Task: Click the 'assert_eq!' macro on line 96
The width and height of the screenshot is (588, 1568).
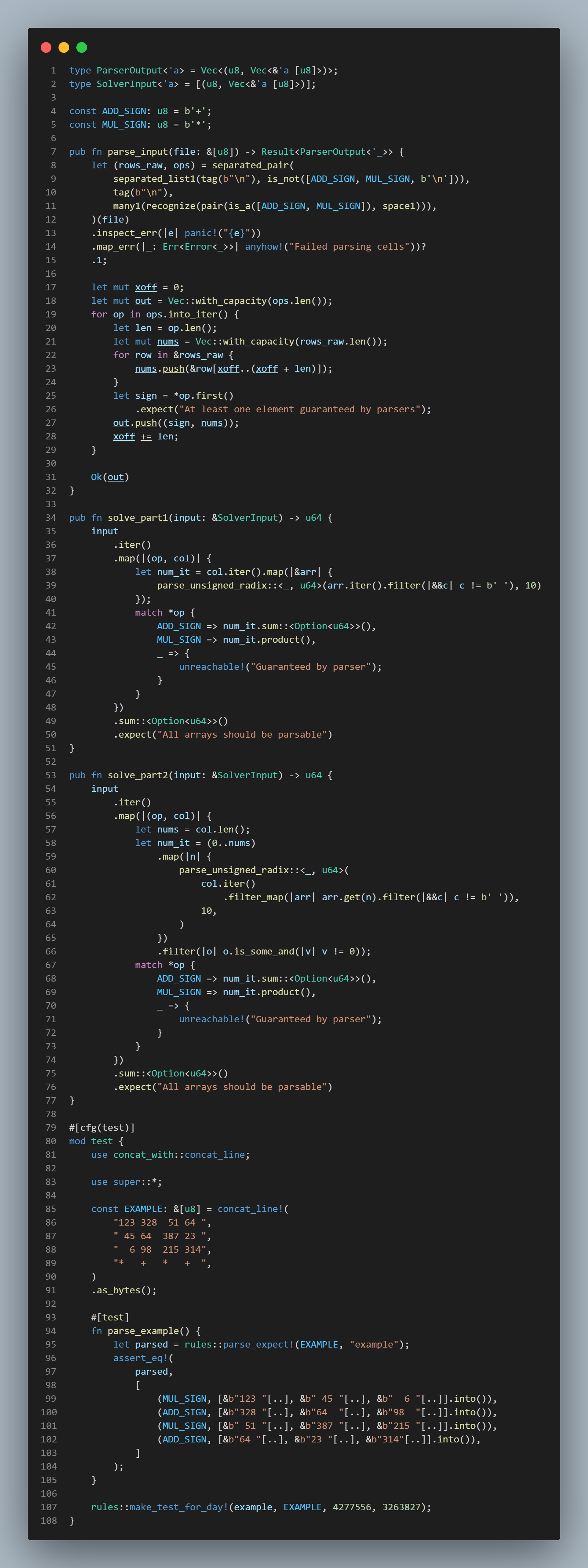Action: point(141,1358)
